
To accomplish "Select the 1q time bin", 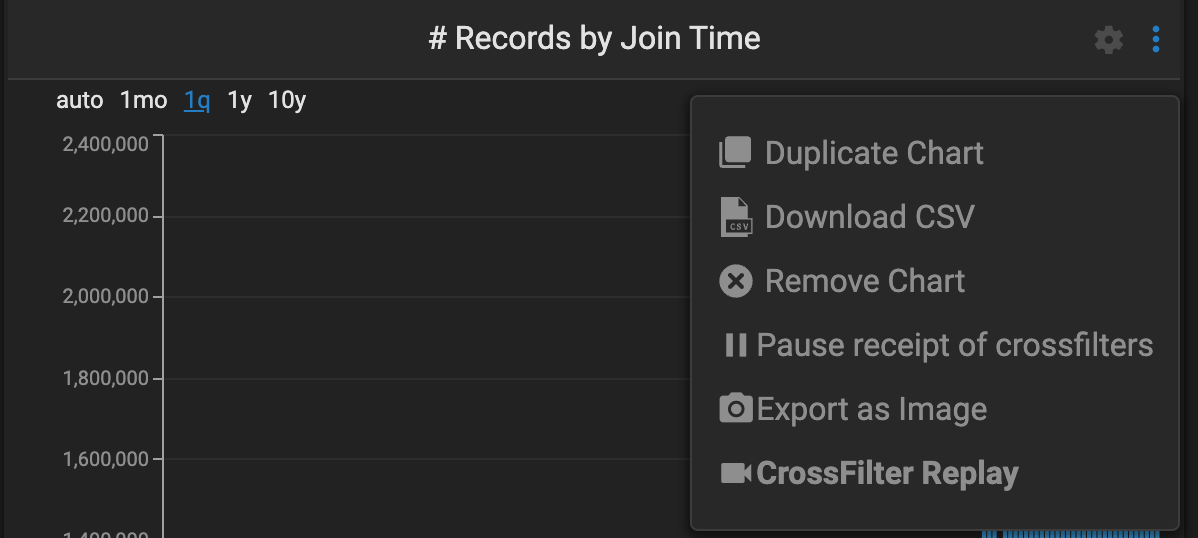I will coord(197,100).
